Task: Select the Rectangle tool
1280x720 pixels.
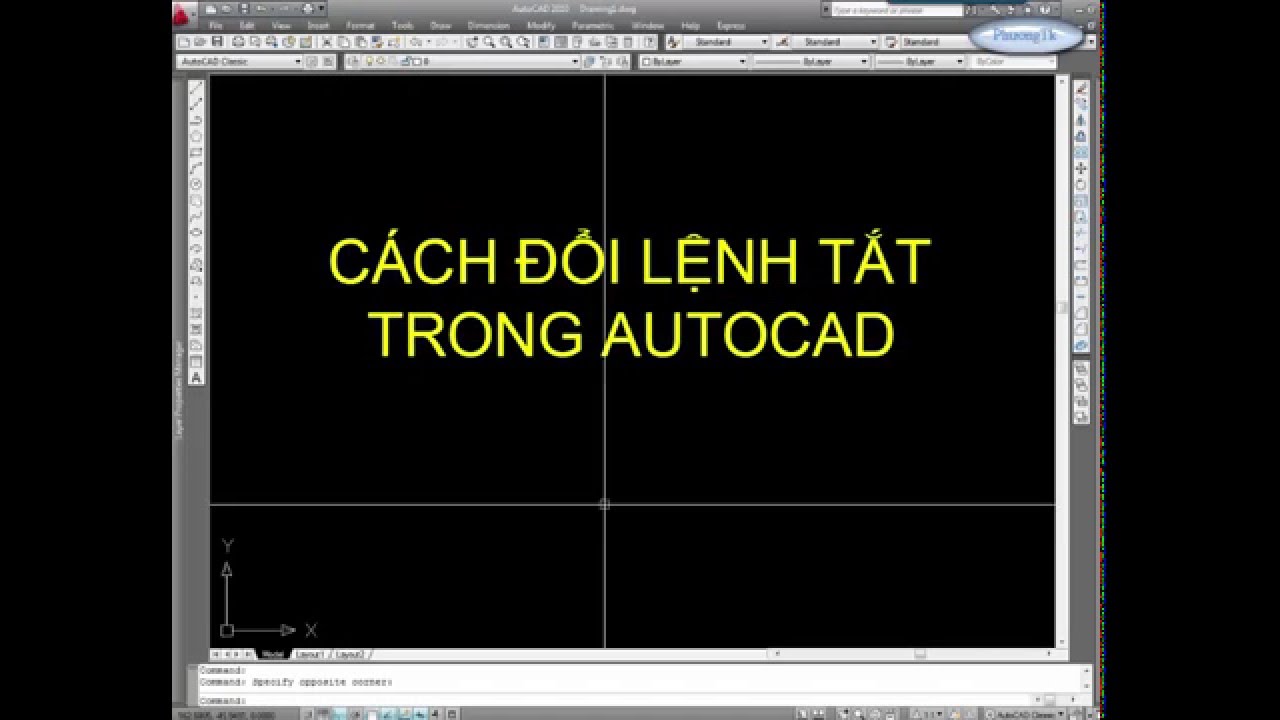Action: point(196,152)
